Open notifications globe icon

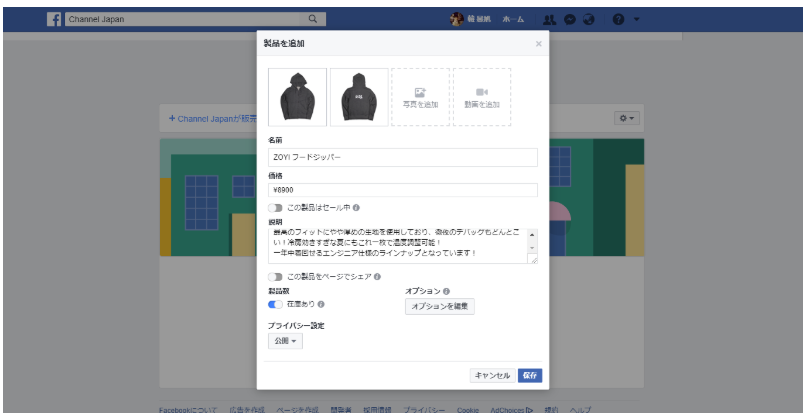click(589, 19)
